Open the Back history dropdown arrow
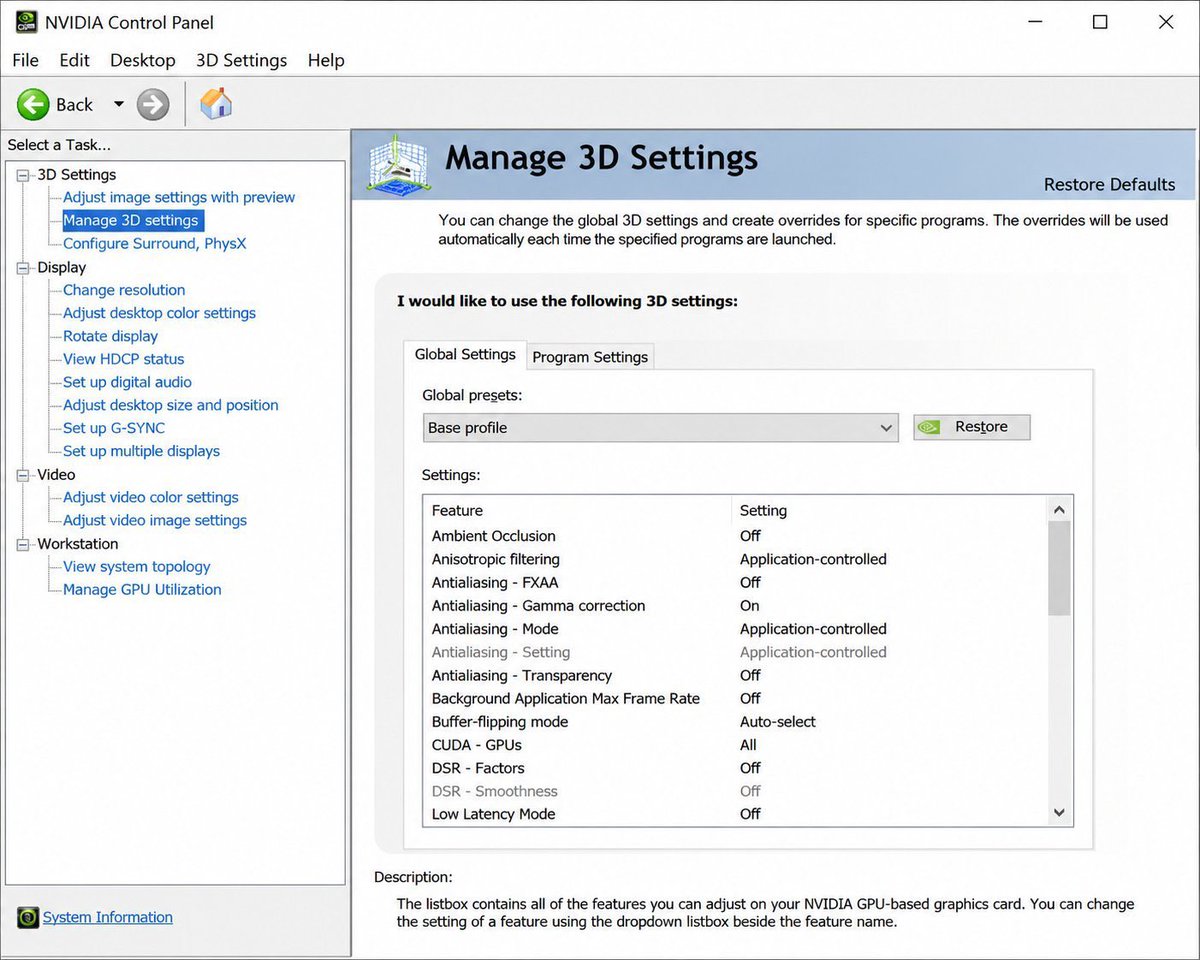This screenshot has height=960, width=1200. tap(118, 104)
